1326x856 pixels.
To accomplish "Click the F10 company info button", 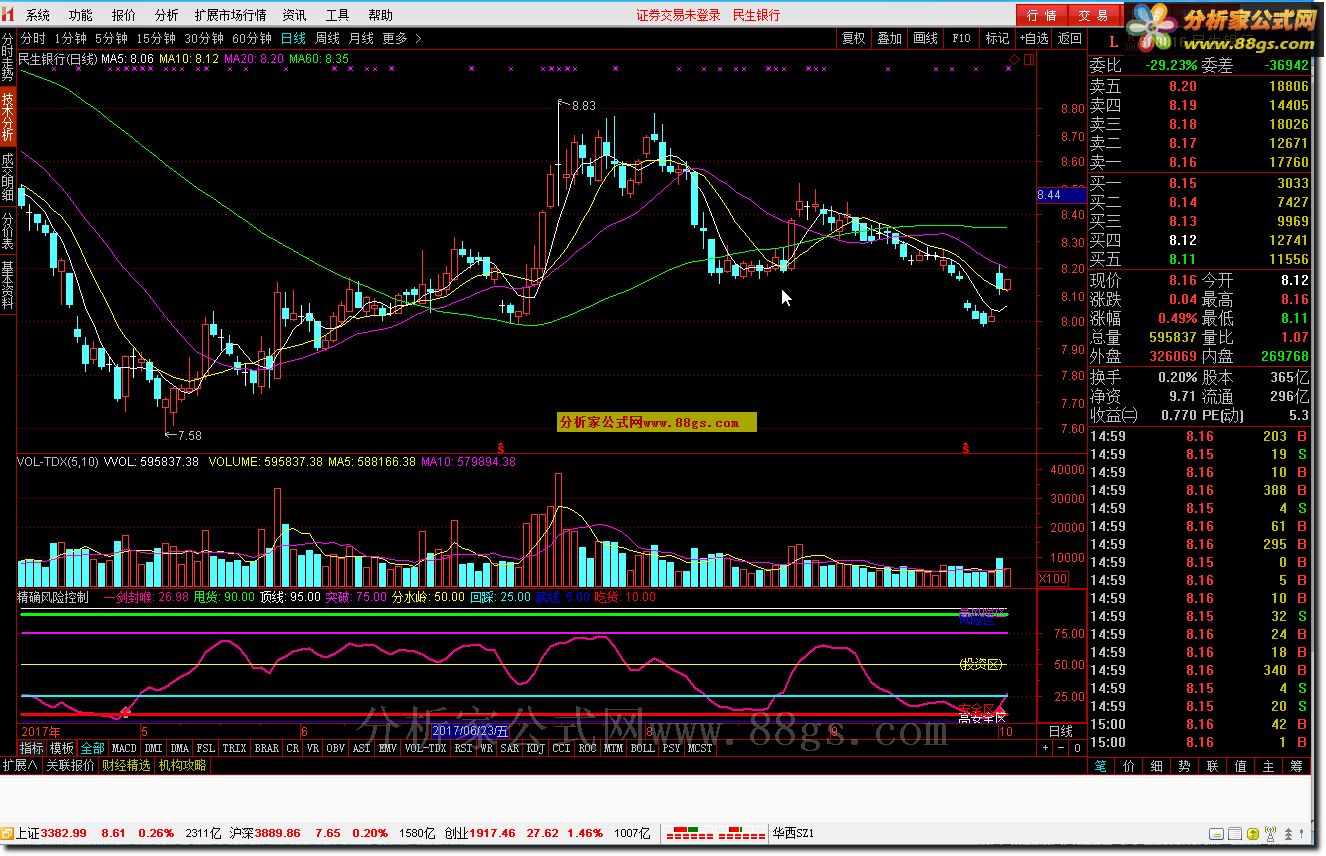I will coord(961,38).
